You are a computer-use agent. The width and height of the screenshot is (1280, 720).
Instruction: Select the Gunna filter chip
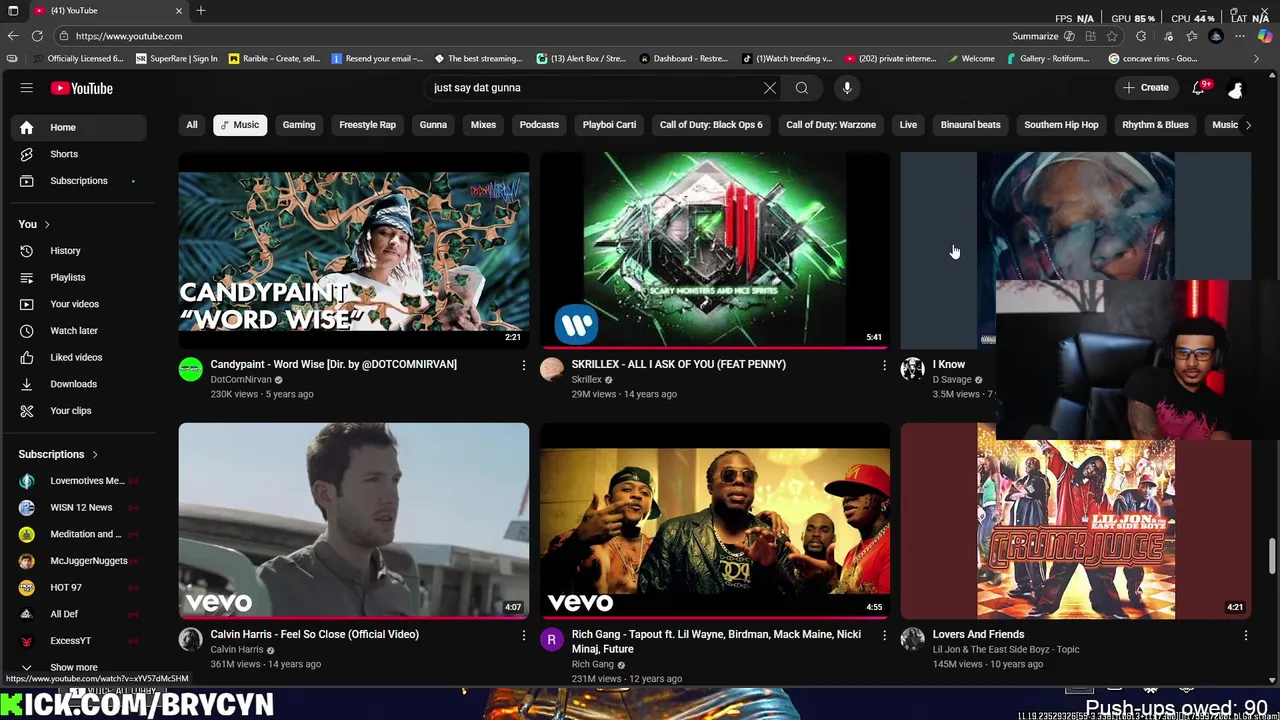[x=433, y=125]
